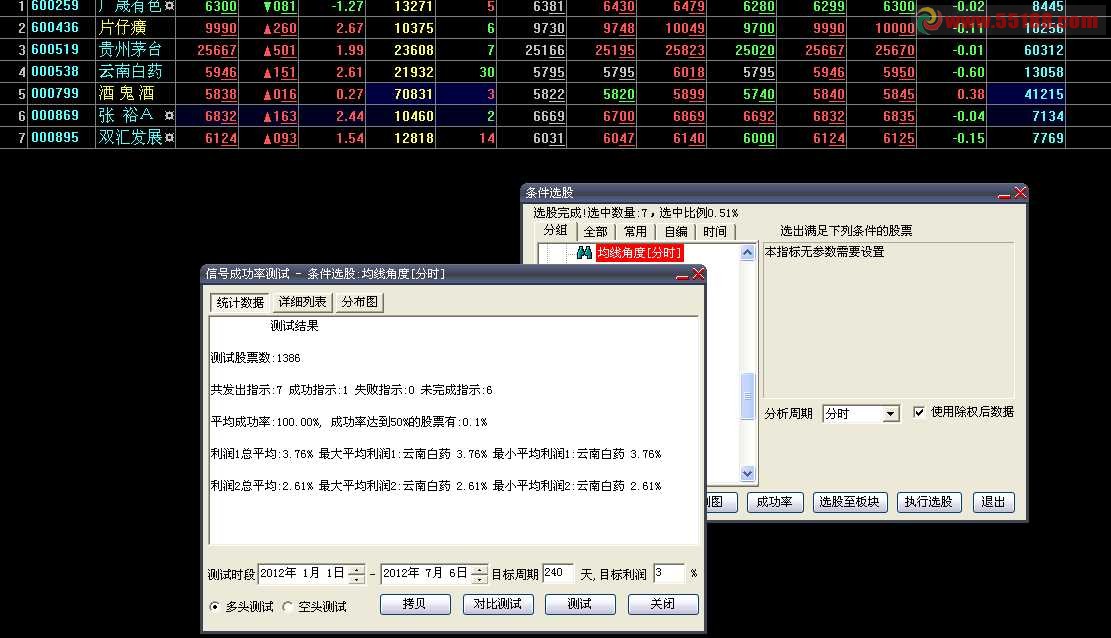
Task: Select 多头测试 radio button
Action: coord(215,607)
